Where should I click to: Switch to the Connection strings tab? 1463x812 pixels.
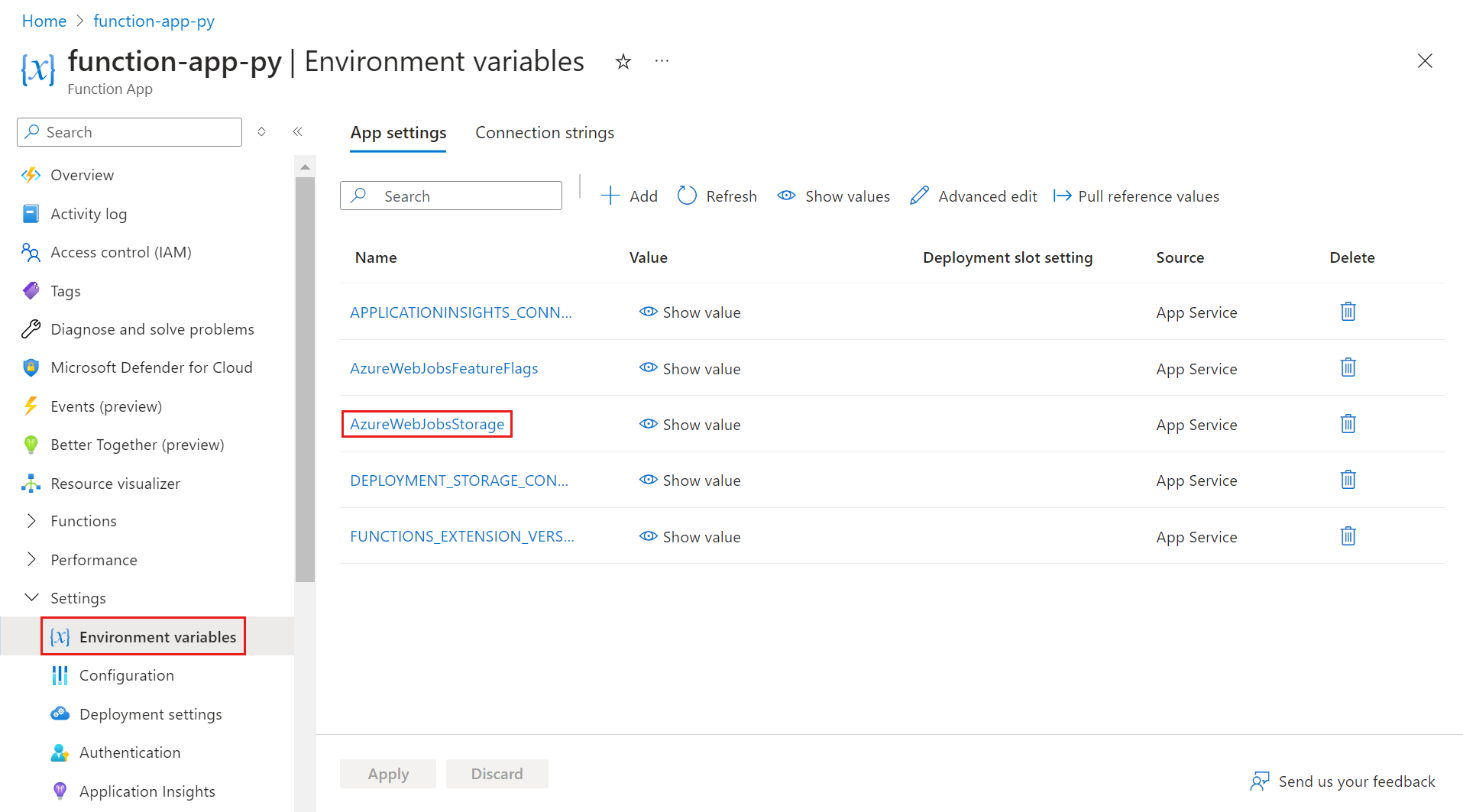click(544, 132)
